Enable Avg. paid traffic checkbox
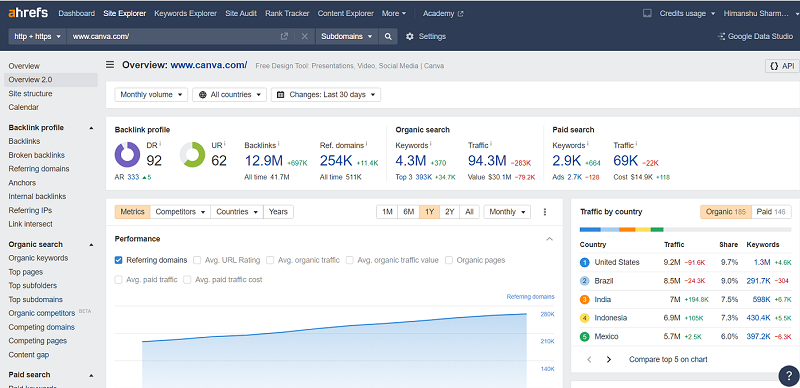The height and width of the screenshot is (388, 800). click(x=118, y=279)
